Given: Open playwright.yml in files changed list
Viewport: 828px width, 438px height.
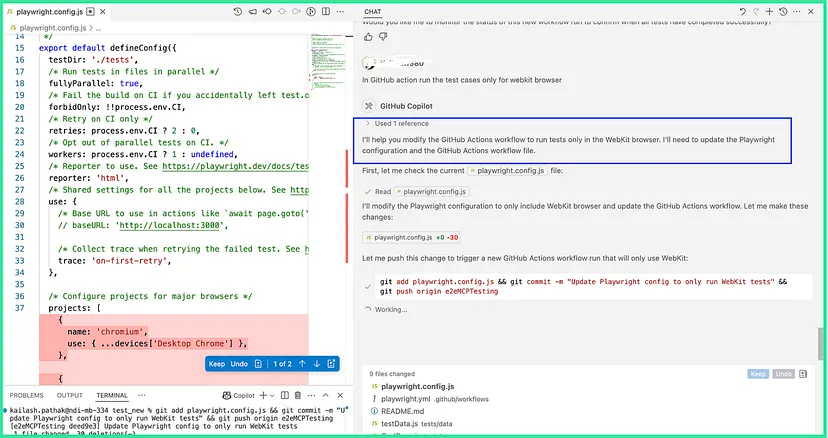Looking at the screenshot, I should click(430, 399).
